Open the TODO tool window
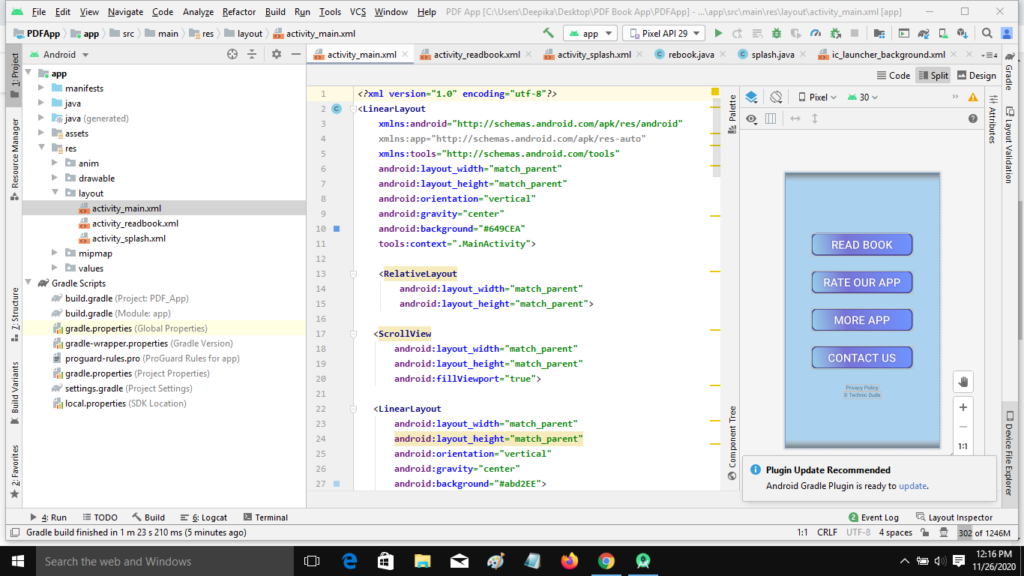This screenshot has height=576, width=1024. pos(100,517)
